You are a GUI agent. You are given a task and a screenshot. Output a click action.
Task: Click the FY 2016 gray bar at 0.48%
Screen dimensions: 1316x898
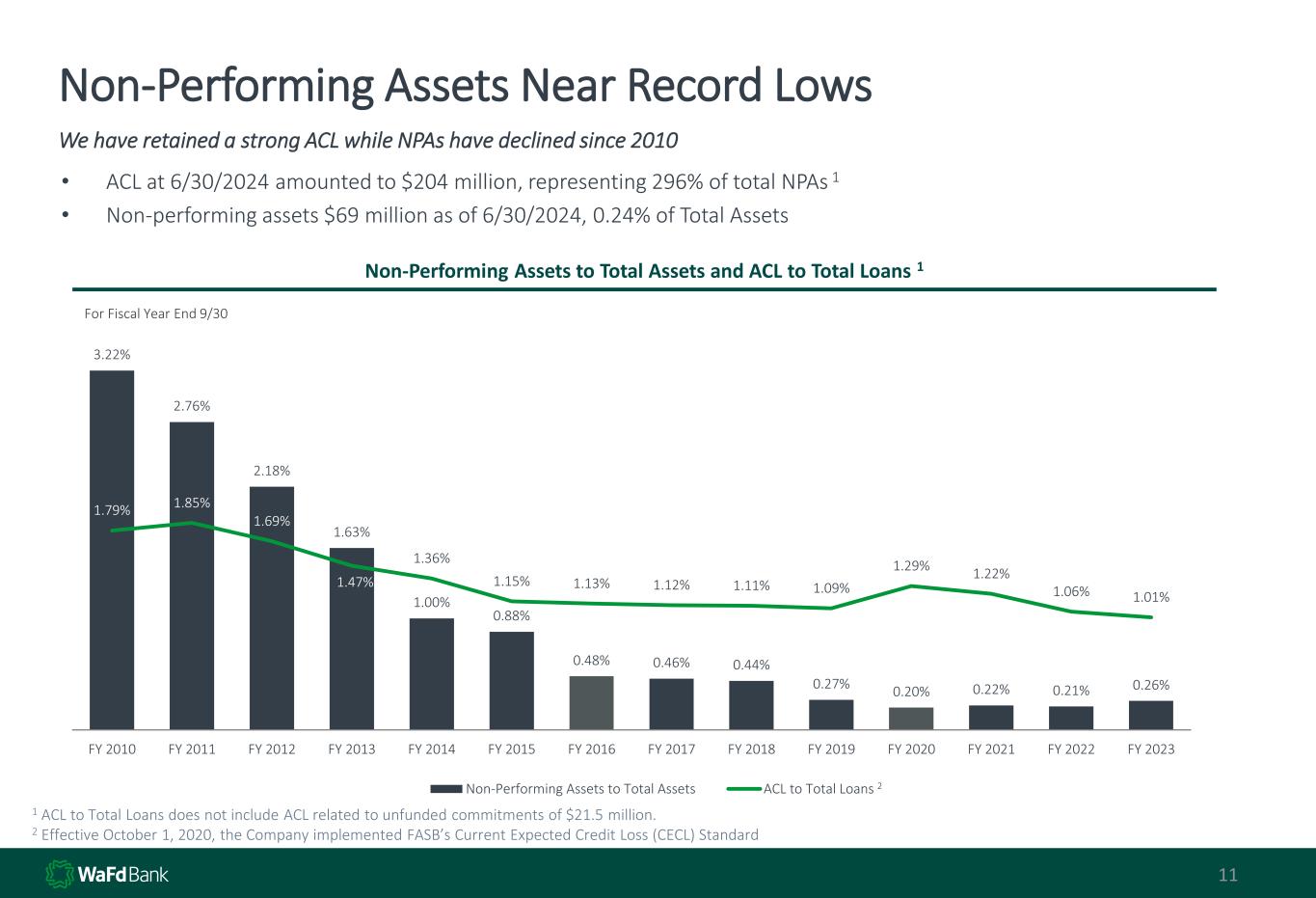[591, 702]
